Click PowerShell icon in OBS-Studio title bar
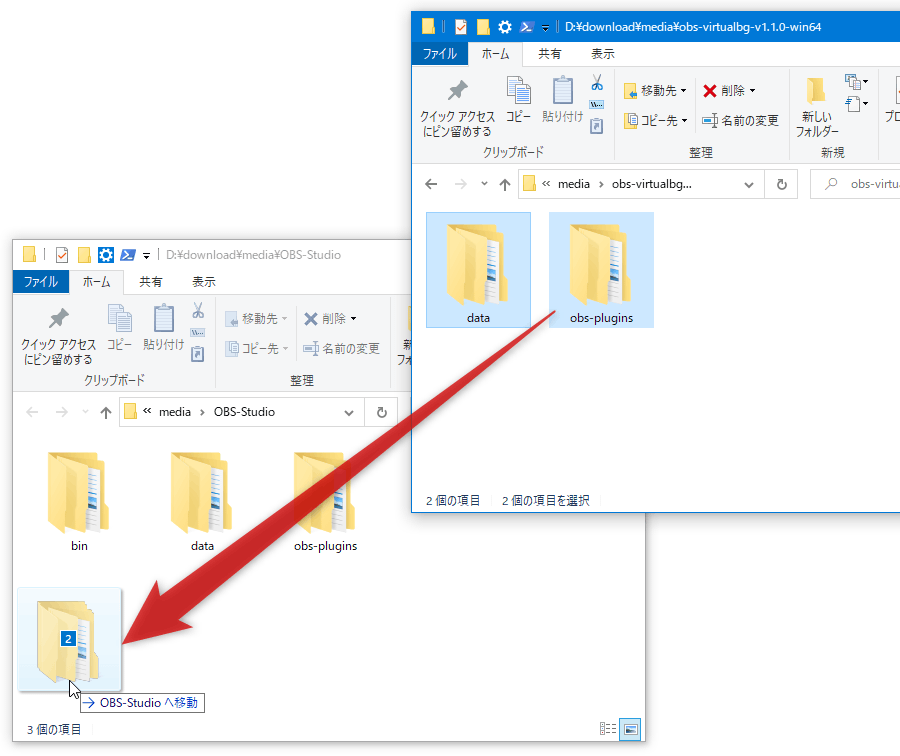This screenshot has height=756, width=900. [x=127, y=254]
